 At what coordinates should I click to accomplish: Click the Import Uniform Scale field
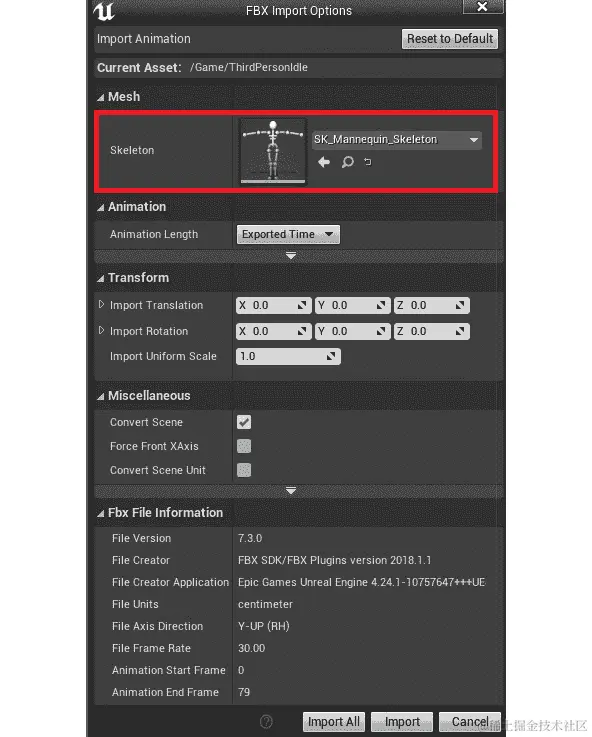point(288,356)
